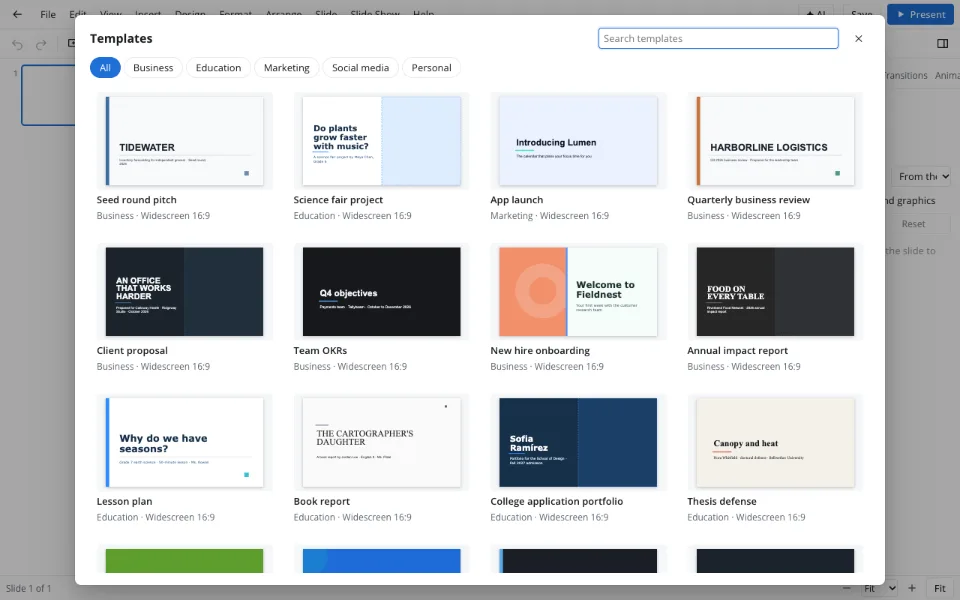Filter templates by Business
The width and height of the screenshot is (960, 600).
[153, 67]
